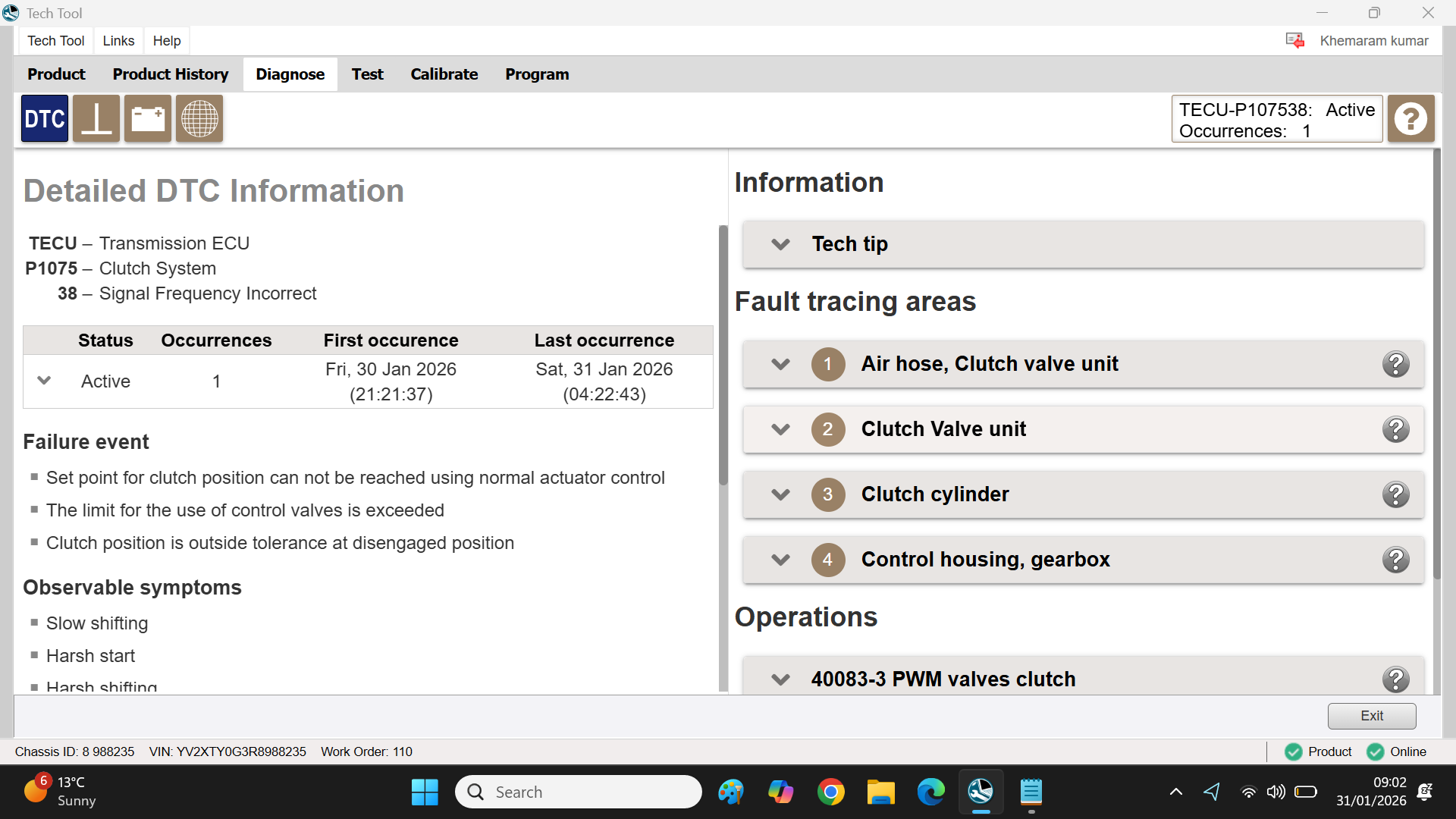Screen dimensions: 1456x819
Task: Open help for 40083-3 PWM valves clutch
Action: (1395, 679)
